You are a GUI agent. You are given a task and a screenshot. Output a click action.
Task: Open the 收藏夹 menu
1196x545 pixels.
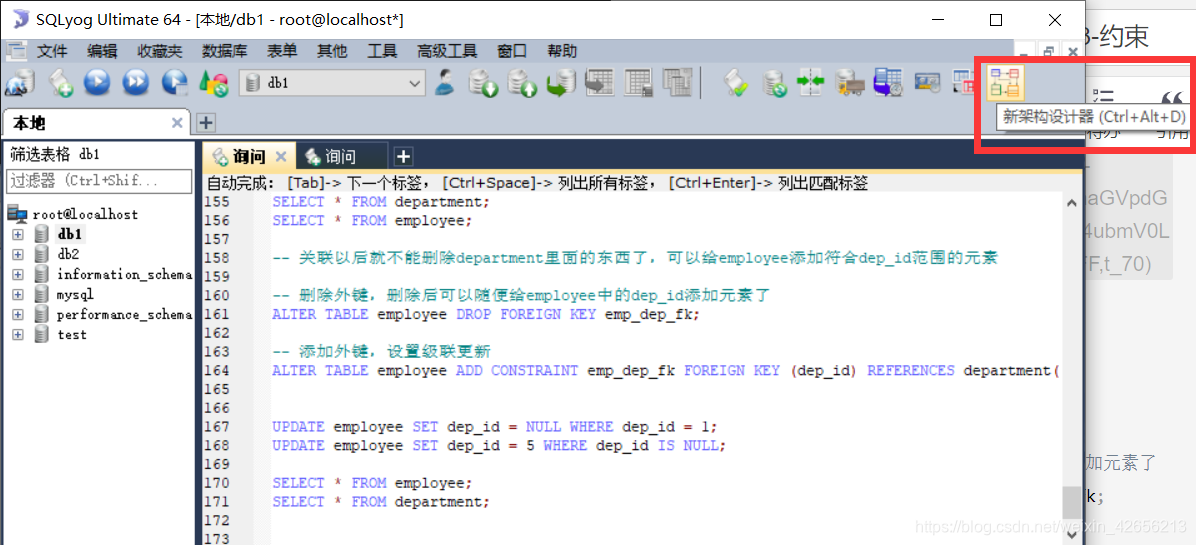[160, 51]
